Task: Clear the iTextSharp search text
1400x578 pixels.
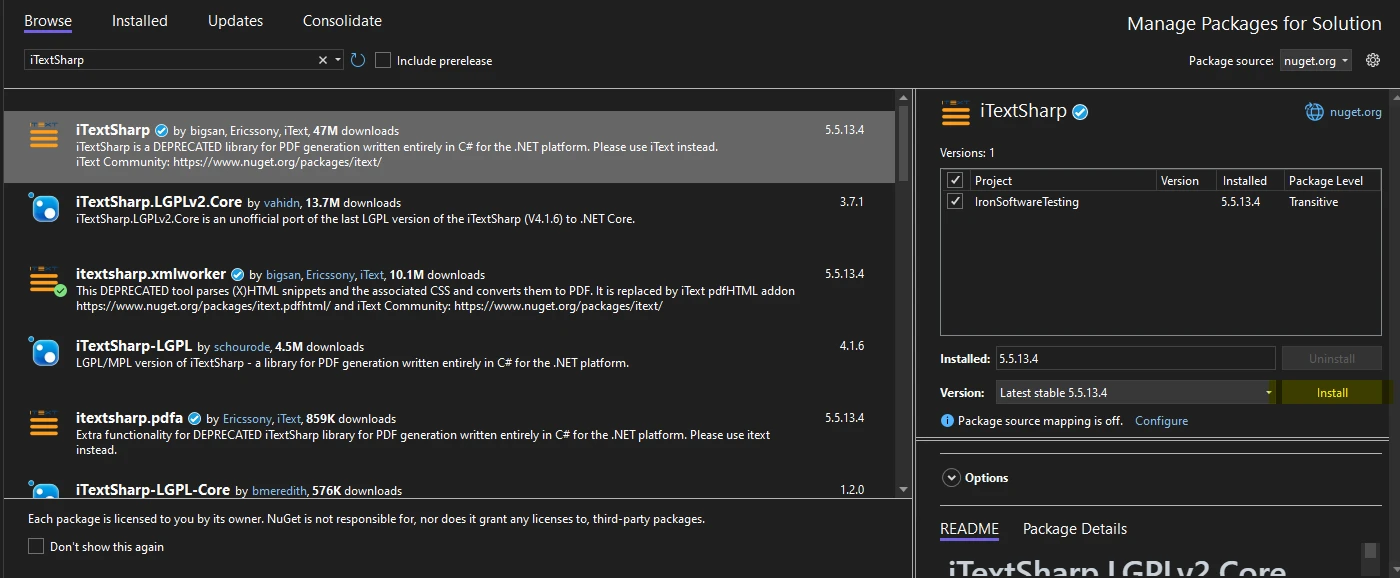Action: (323, 60)
